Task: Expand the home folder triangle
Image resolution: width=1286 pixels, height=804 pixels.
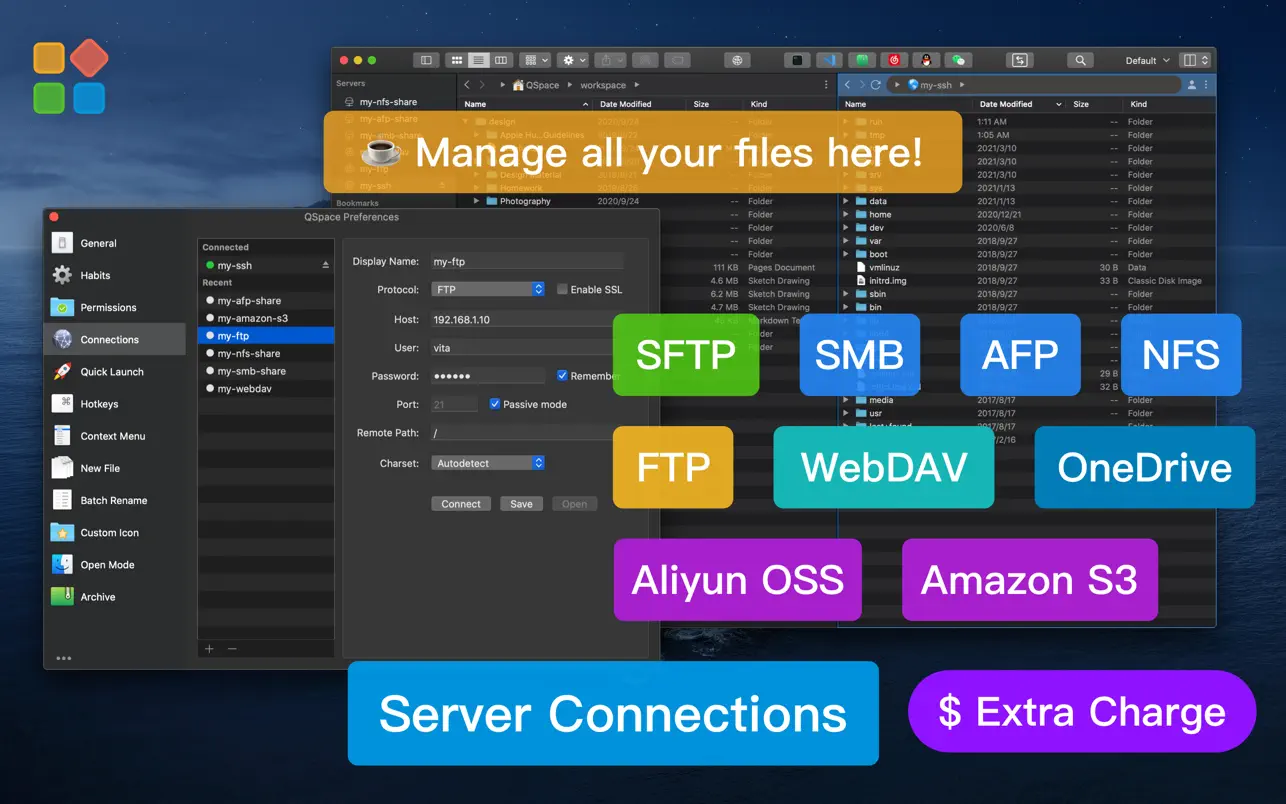Action: pyautogui.click(x=847, y=214)
